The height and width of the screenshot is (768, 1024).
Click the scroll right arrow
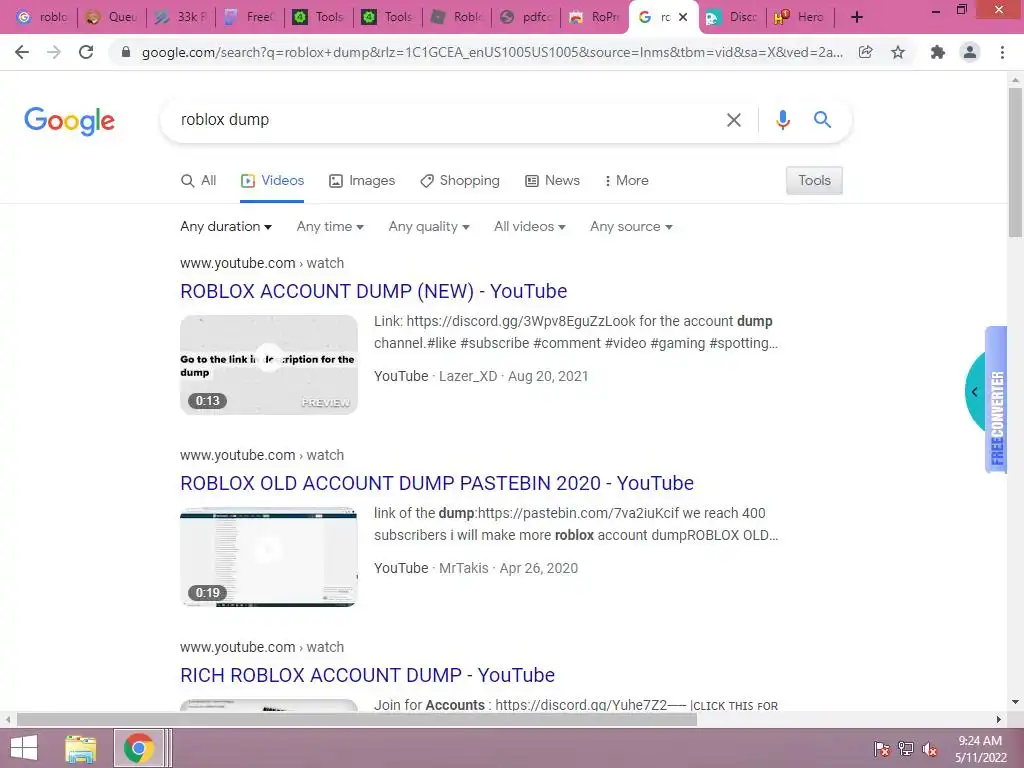pyautogui.click(x=999, y=720)
